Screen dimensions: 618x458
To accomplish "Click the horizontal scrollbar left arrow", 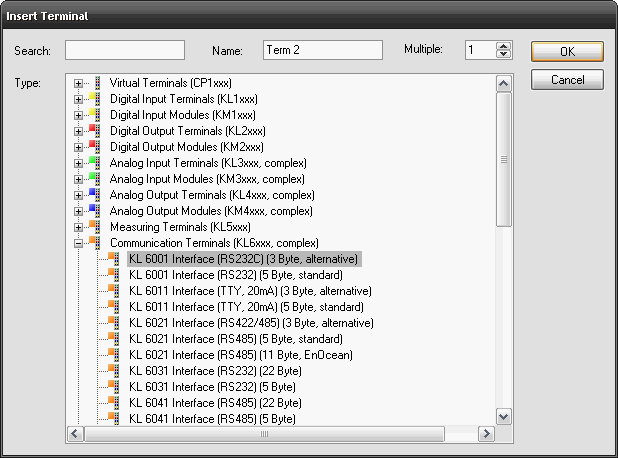I will [75, 434].
